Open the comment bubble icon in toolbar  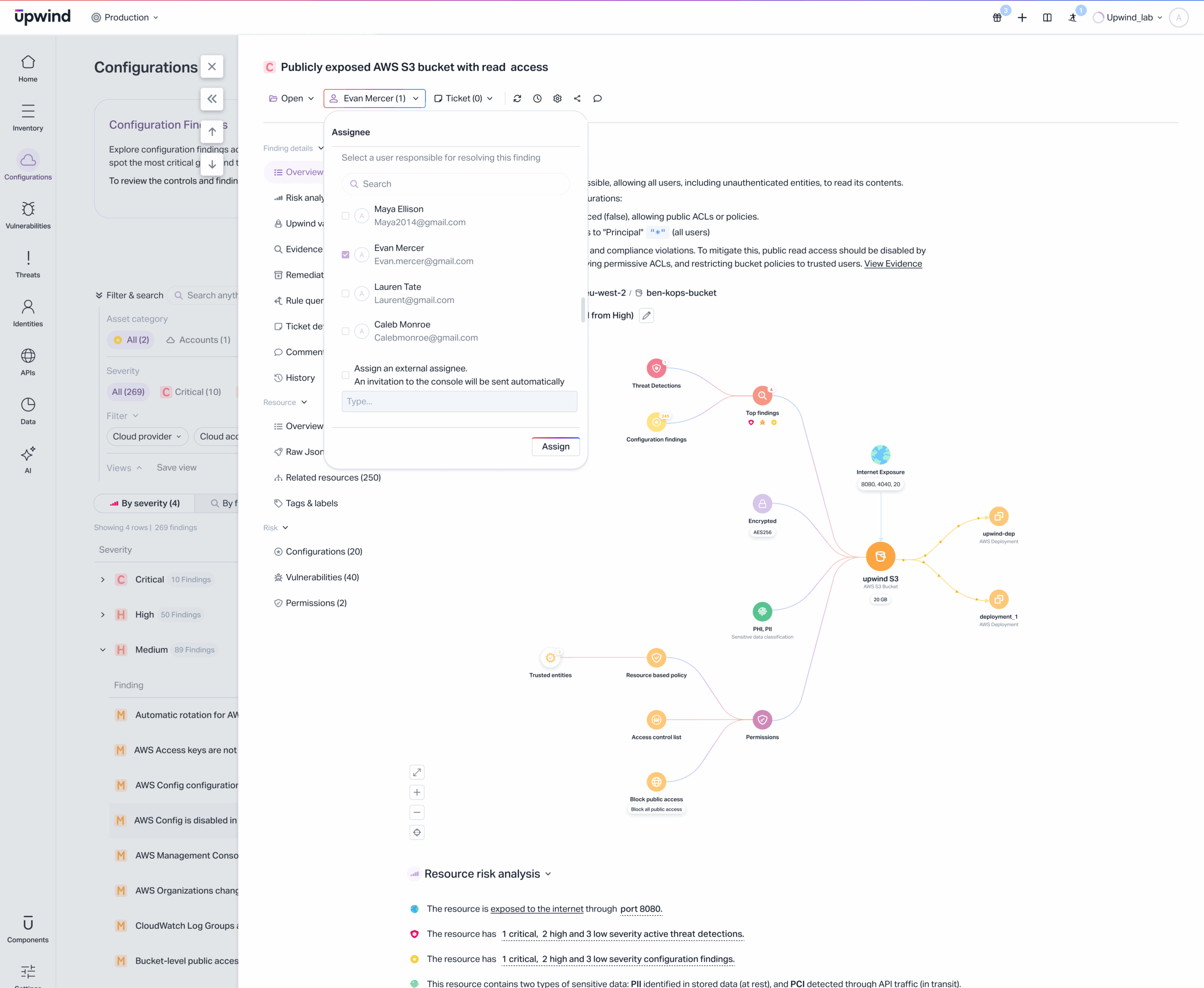click(597, 98)
